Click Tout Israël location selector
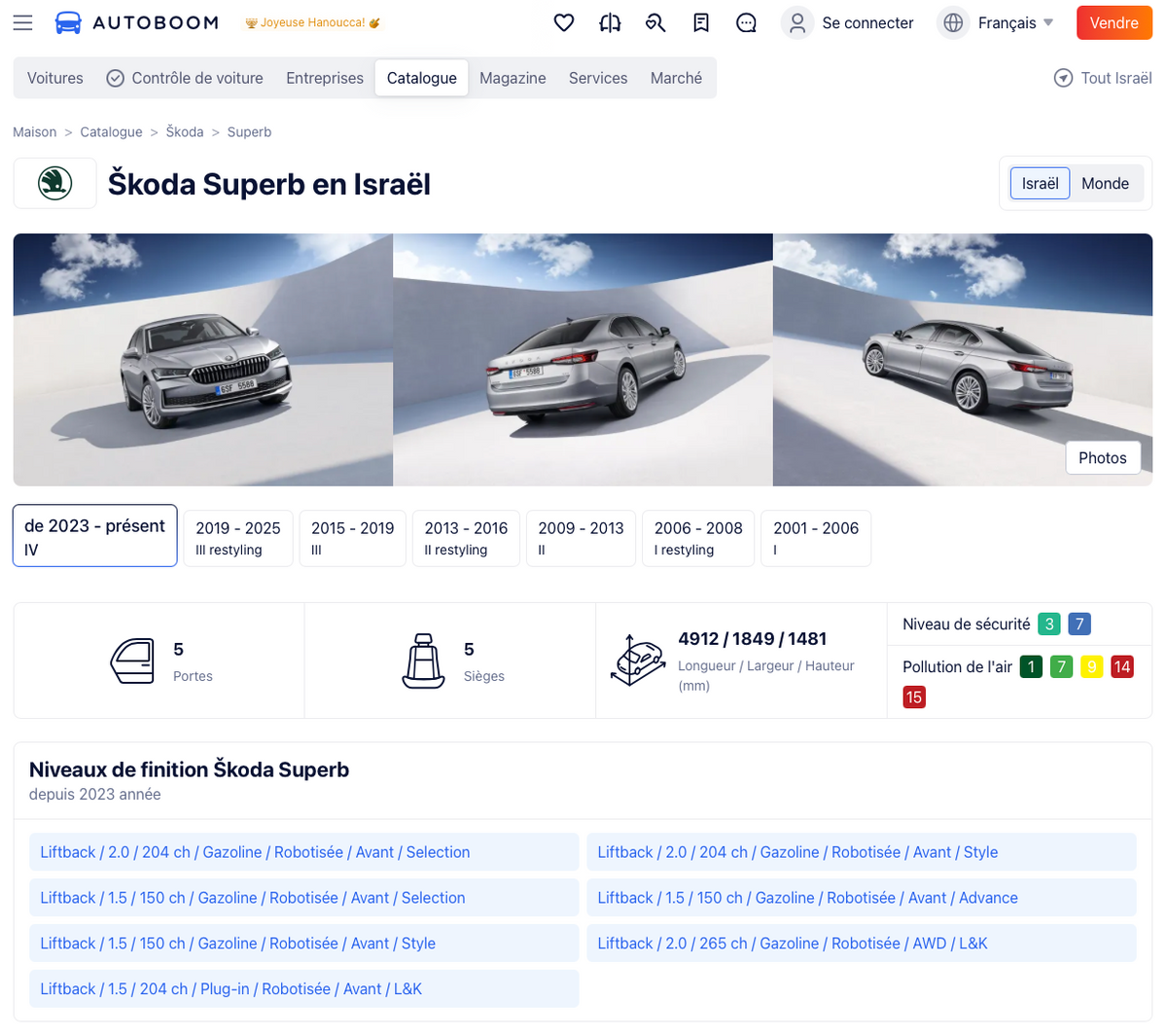Screen dimensions: 1167x1036 (1103, 78)
